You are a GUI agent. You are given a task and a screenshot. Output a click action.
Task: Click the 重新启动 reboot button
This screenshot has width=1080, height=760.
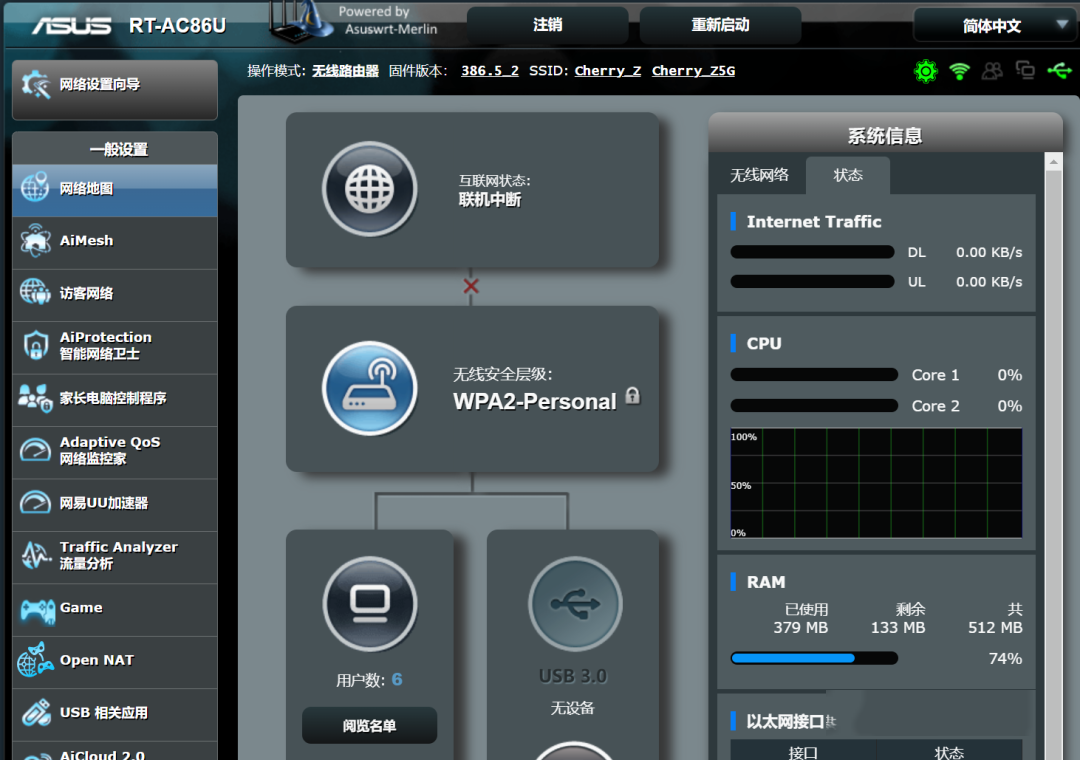pos(720,25)
